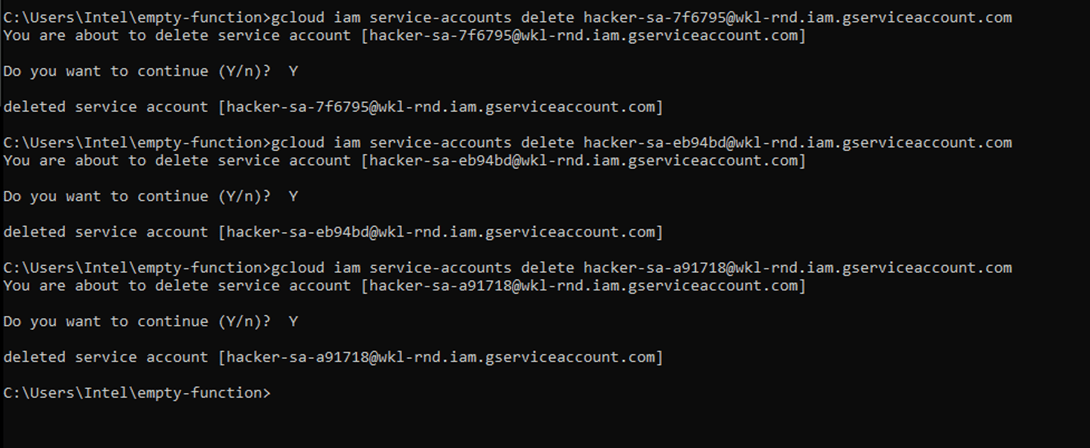1090x448 pixels.
Task: Click hacker-sa-eb94bd email in the second gcloud command
Action: [x=797, y=143]
